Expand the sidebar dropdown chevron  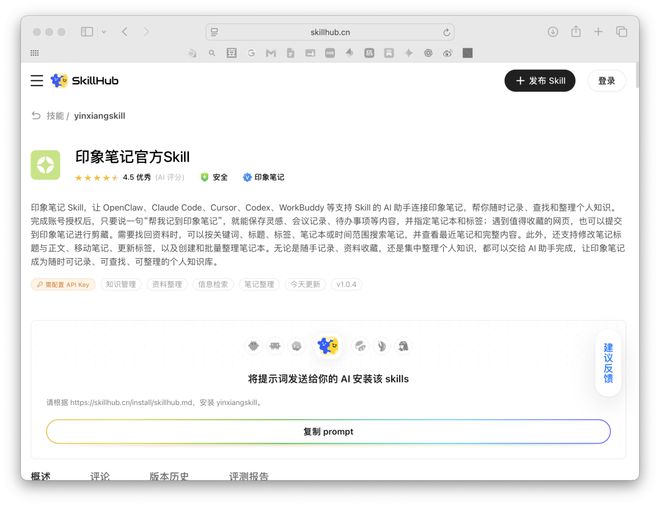tap(104, 32)
